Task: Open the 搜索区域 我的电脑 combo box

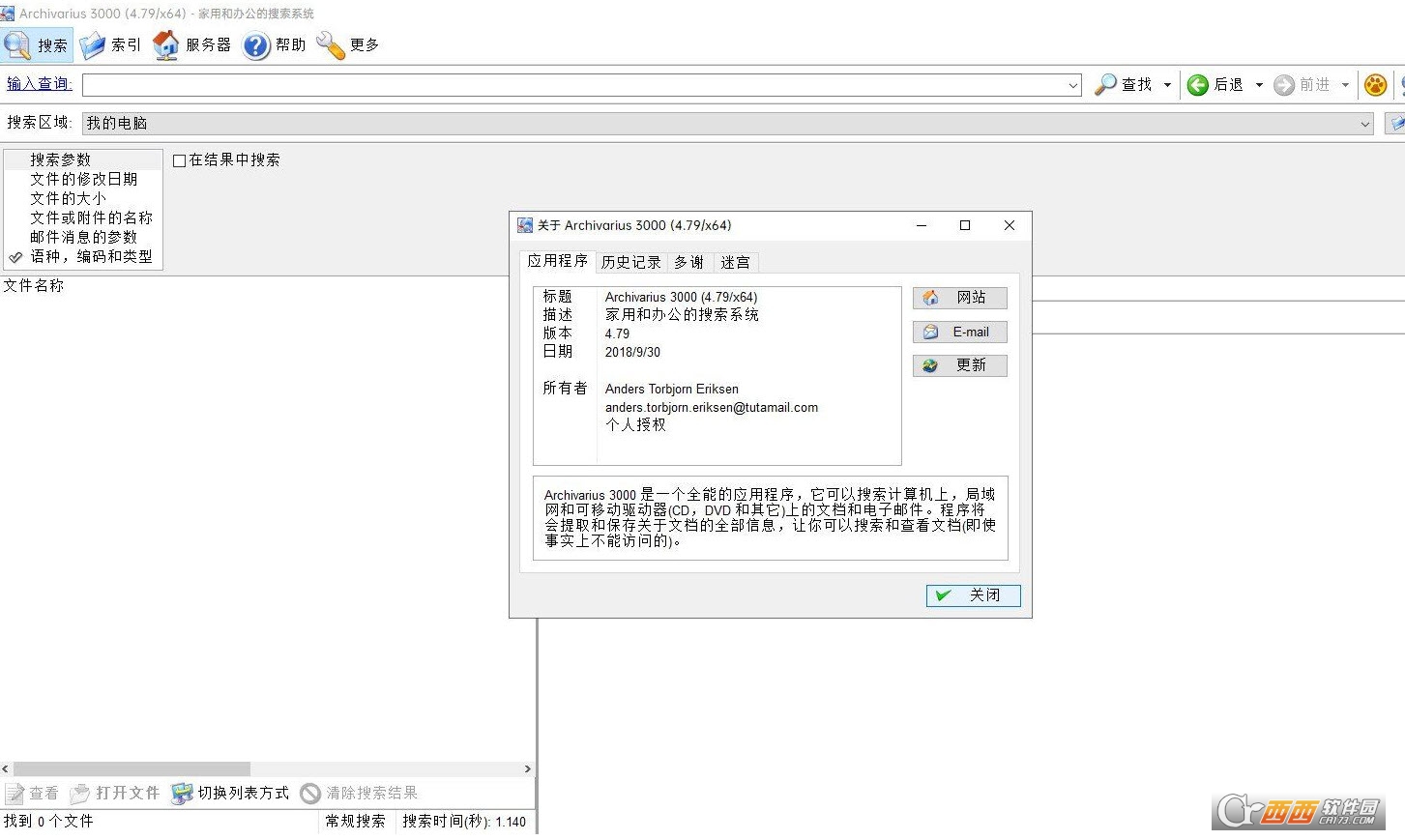Action: point(727,124)
